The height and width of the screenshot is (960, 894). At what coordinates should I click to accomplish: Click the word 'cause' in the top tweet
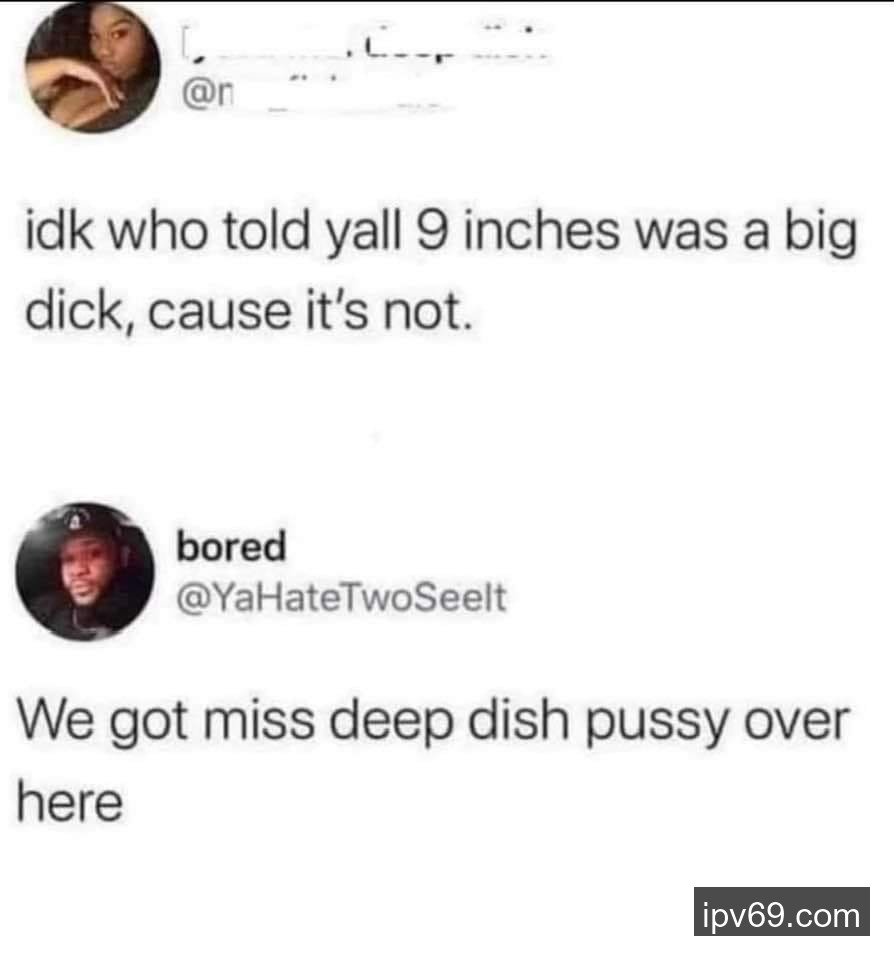pos(219,312)
